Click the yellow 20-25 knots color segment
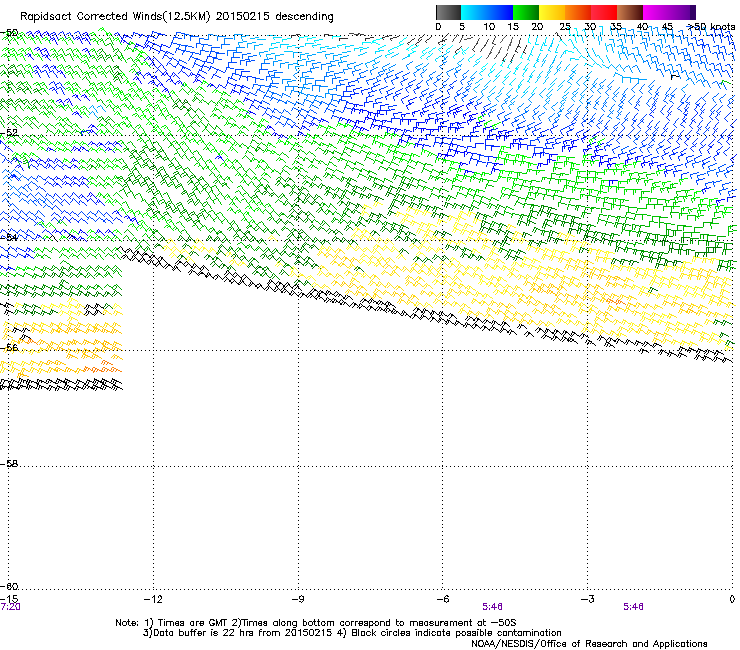The height and width of the screenshot is (650, 740). pos(552,12)
